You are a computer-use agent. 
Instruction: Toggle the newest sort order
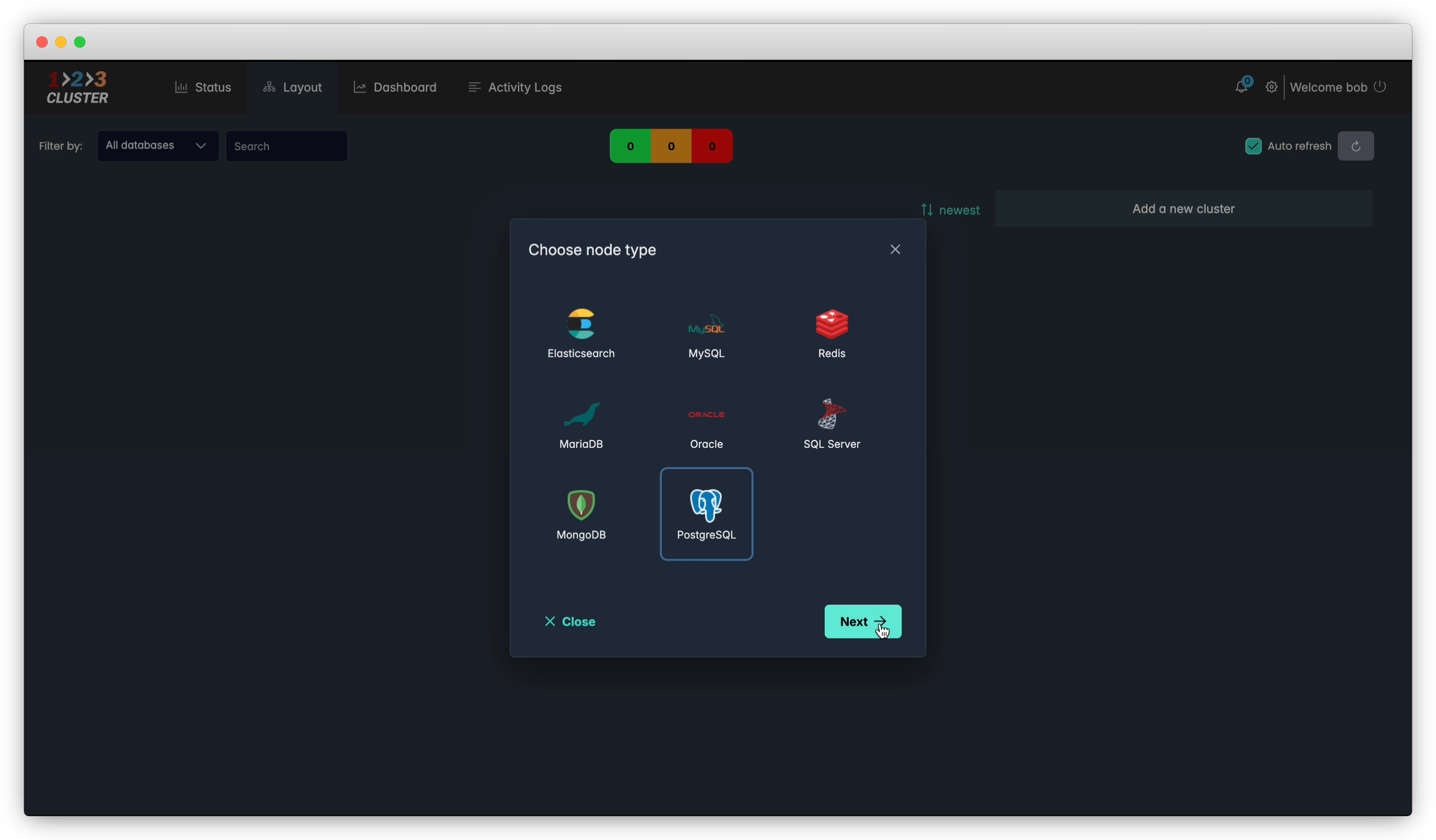click(x=950, y=210)
